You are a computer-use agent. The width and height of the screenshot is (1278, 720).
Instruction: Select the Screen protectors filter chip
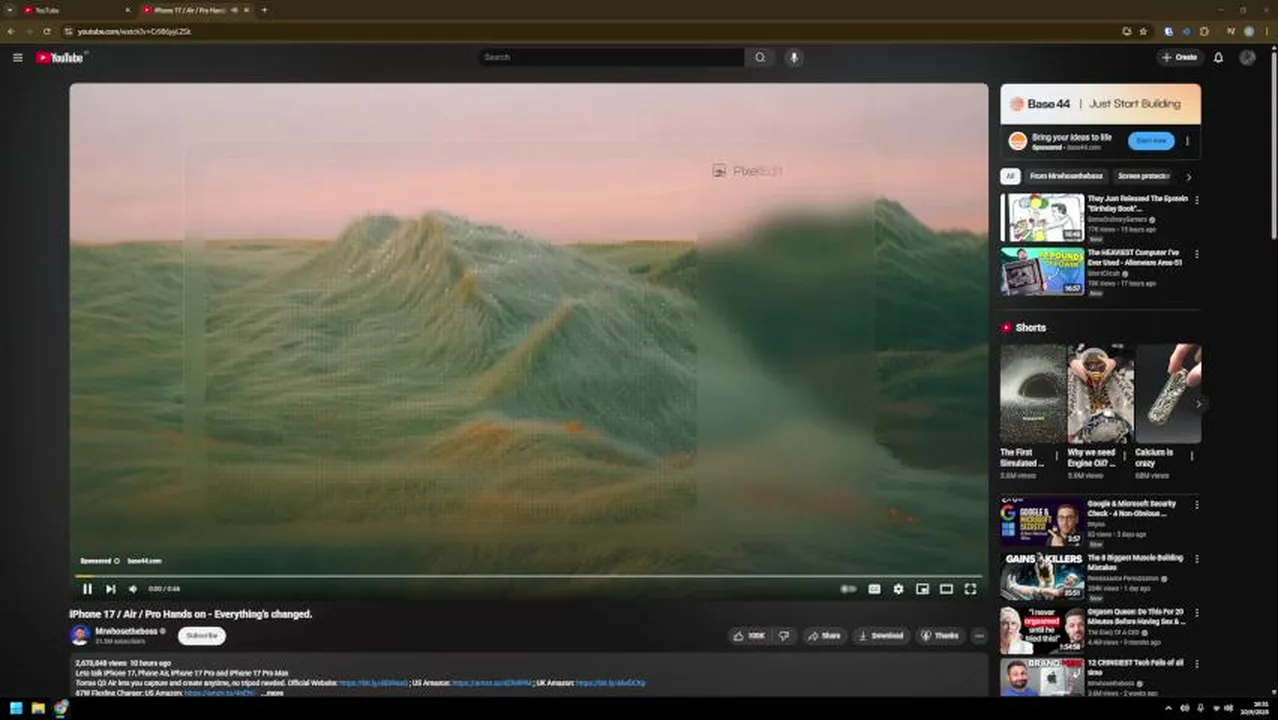[x=1144, y=176]
